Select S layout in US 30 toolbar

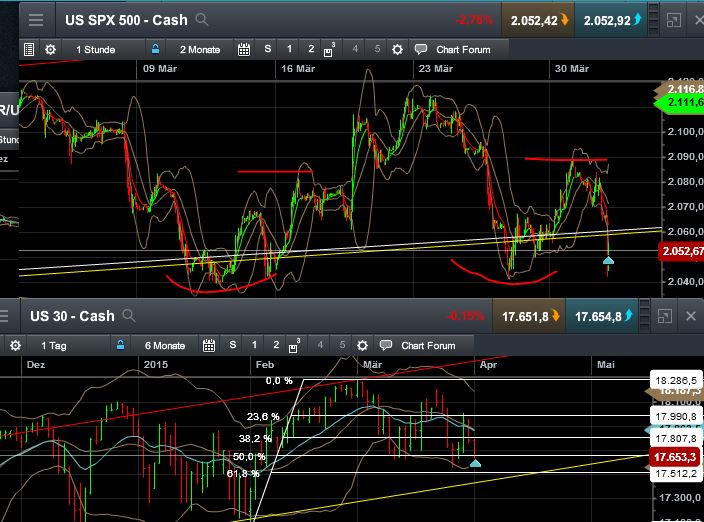[233, 345]
